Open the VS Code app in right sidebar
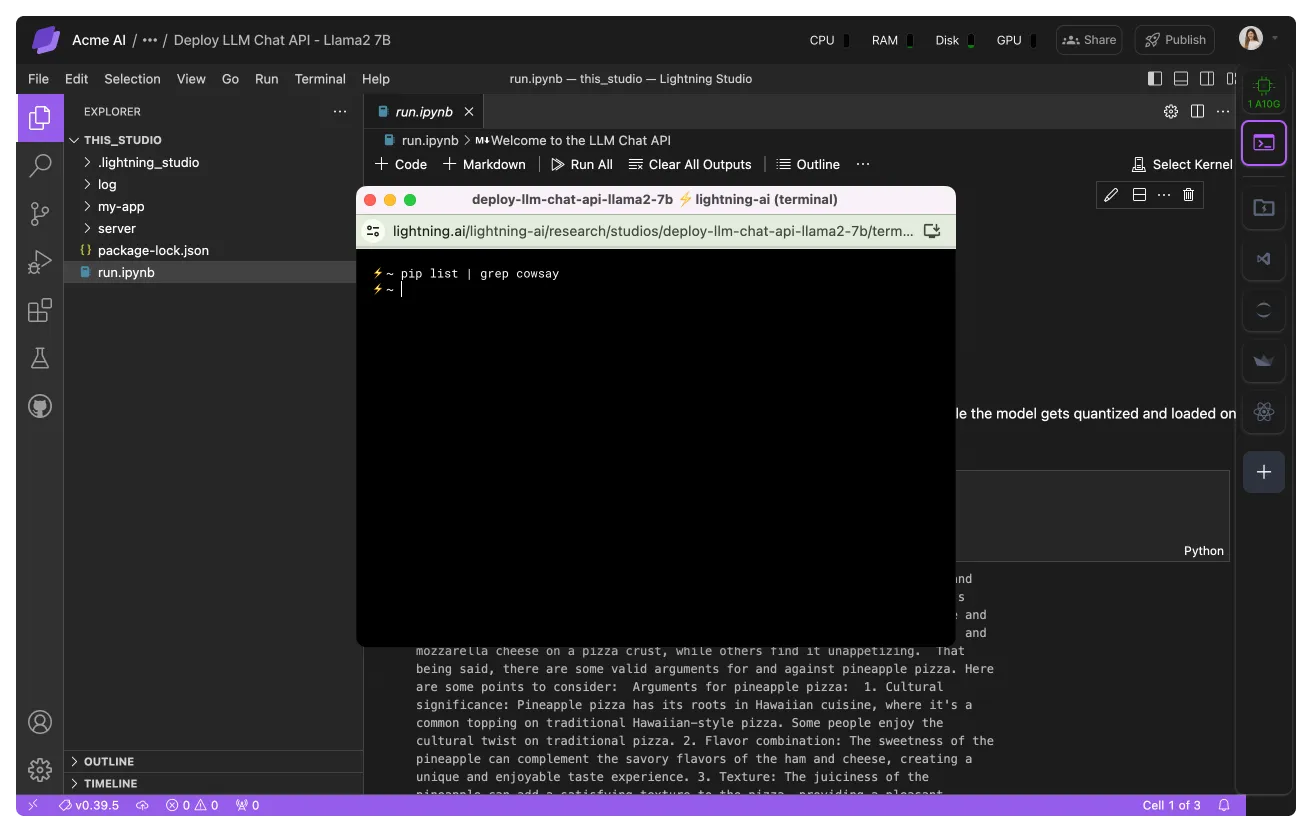 click(x=1264, y=259)
